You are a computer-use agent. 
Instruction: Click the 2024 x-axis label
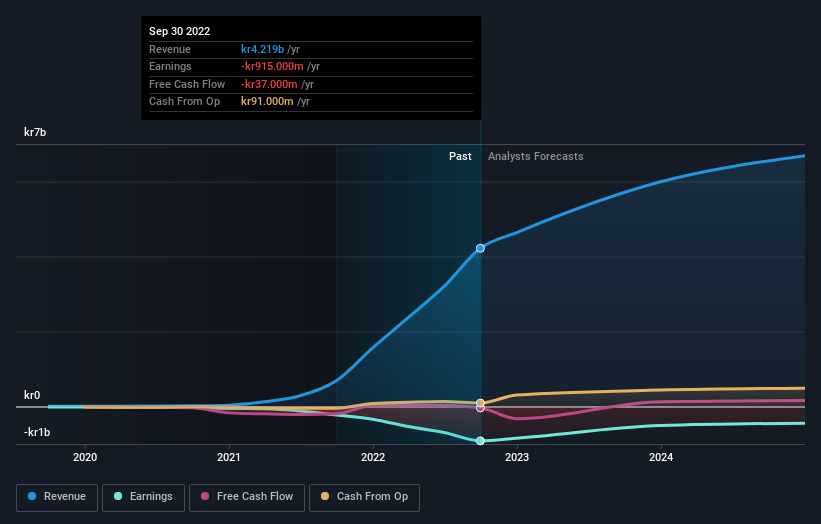[x=661, y=457]
